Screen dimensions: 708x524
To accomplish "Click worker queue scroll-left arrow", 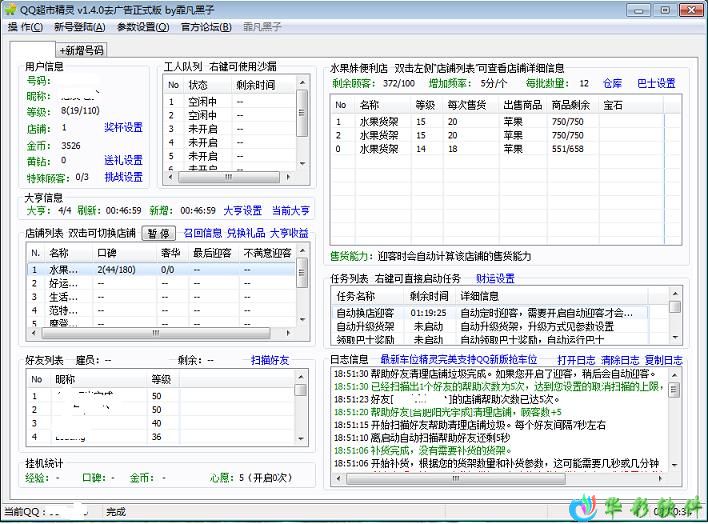I will pos(170,177).
